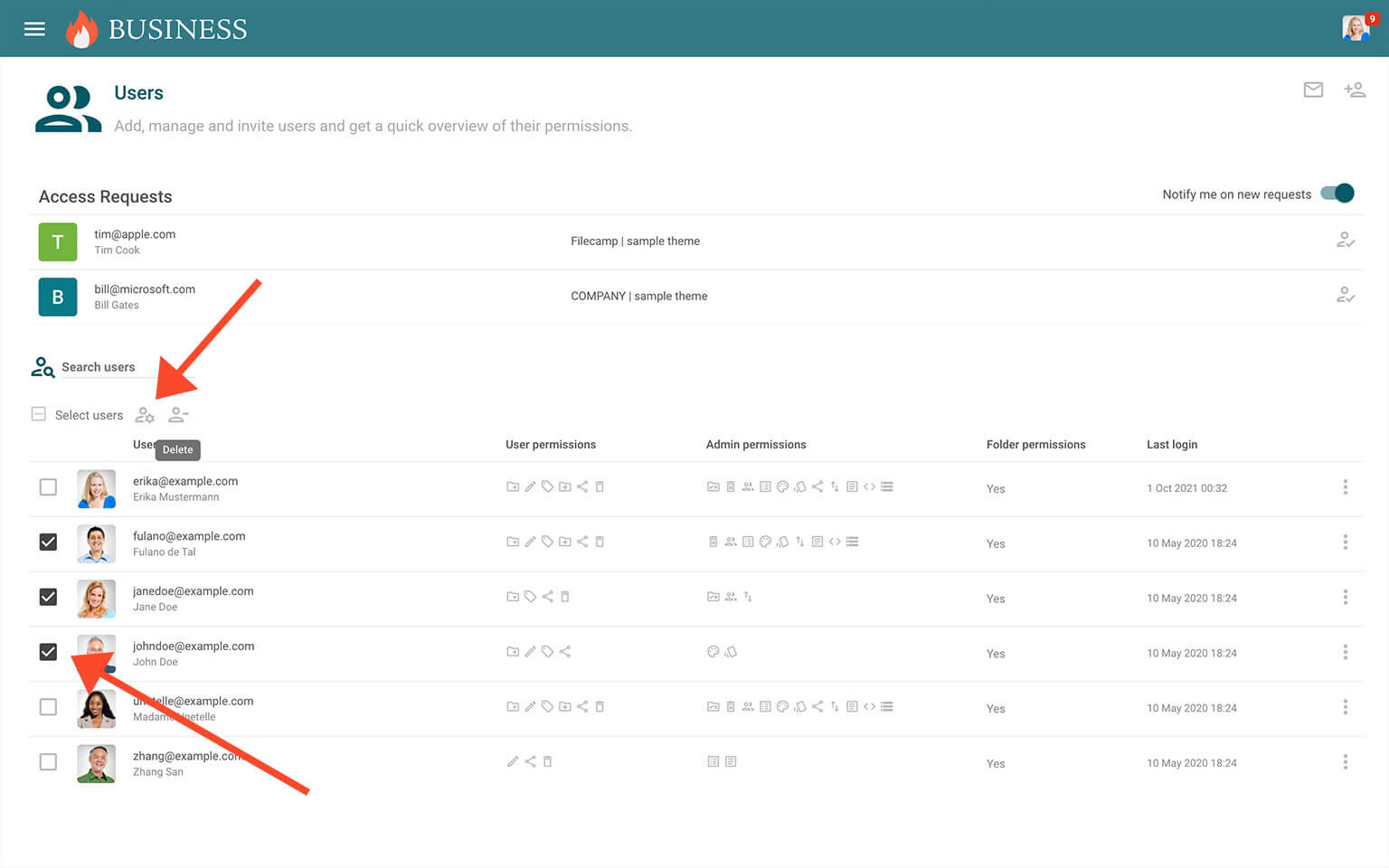This screenshot has height=868, width=1389.
Task: Click the User permissions column header
Action: coord(550,445)
